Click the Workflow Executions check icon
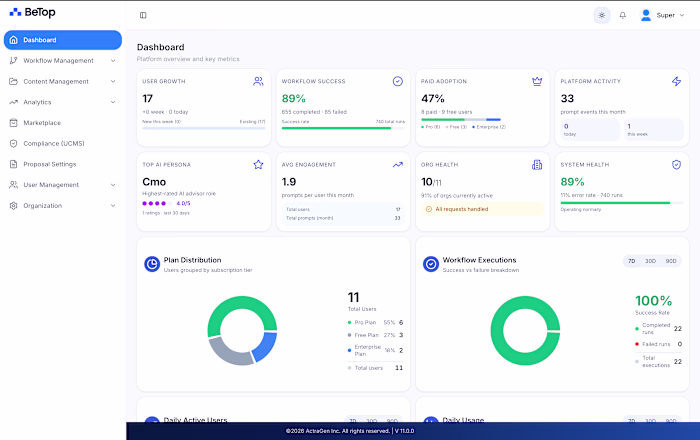Screen dimensions: 700x440 [x=431, y=264]
